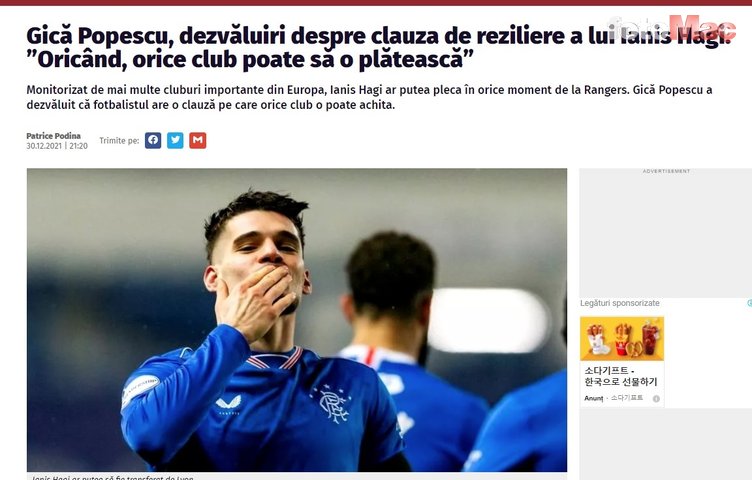Open the sponsored snack and drink thumbnail
This screenshot has height=480, width=752.
[x=622, y=339]
